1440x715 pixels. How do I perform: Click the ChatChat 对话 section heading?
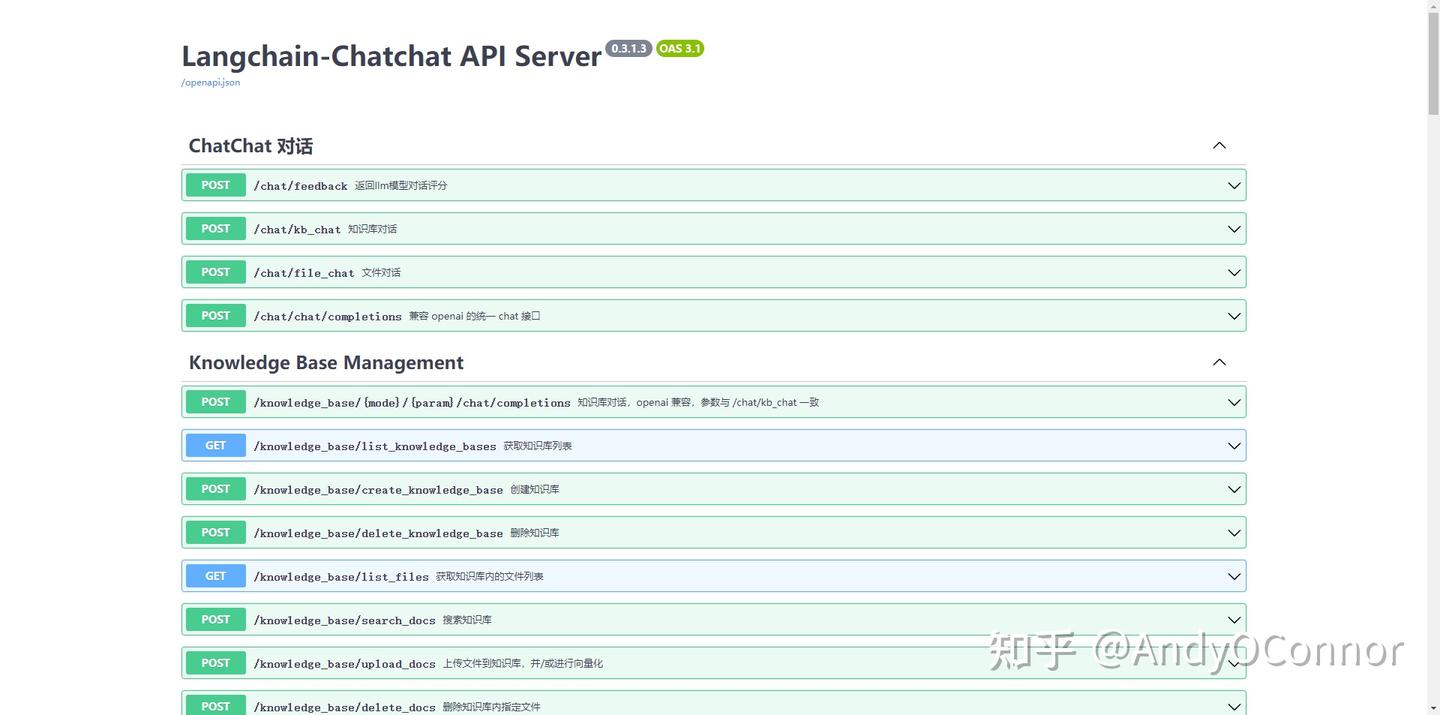[251, 146]
